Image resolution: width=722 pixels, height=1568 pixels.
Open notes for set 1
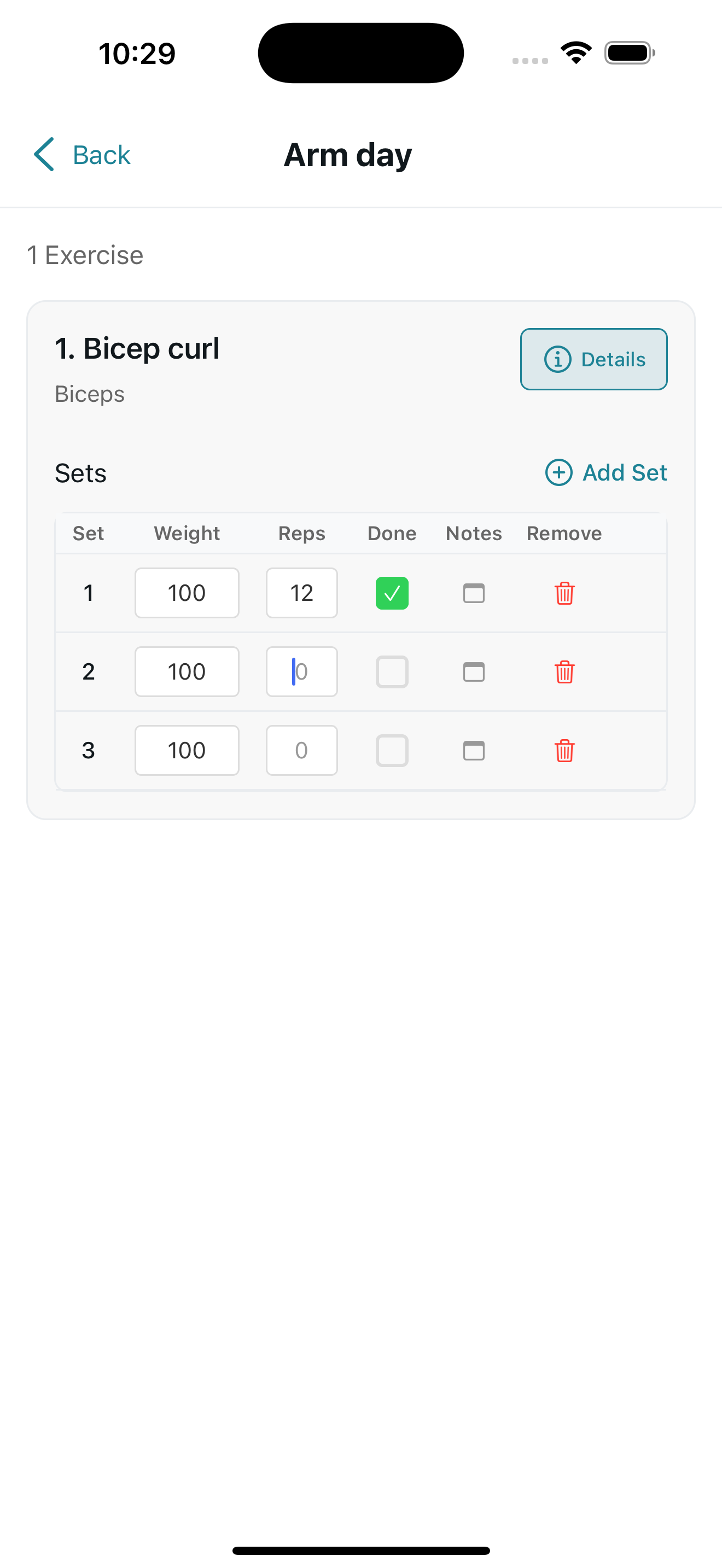click(x=473, y=593)
